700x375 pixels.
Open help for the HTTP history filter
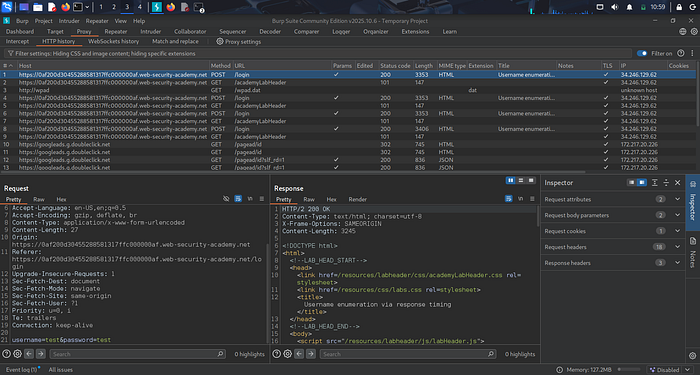(x=680, y=53)
